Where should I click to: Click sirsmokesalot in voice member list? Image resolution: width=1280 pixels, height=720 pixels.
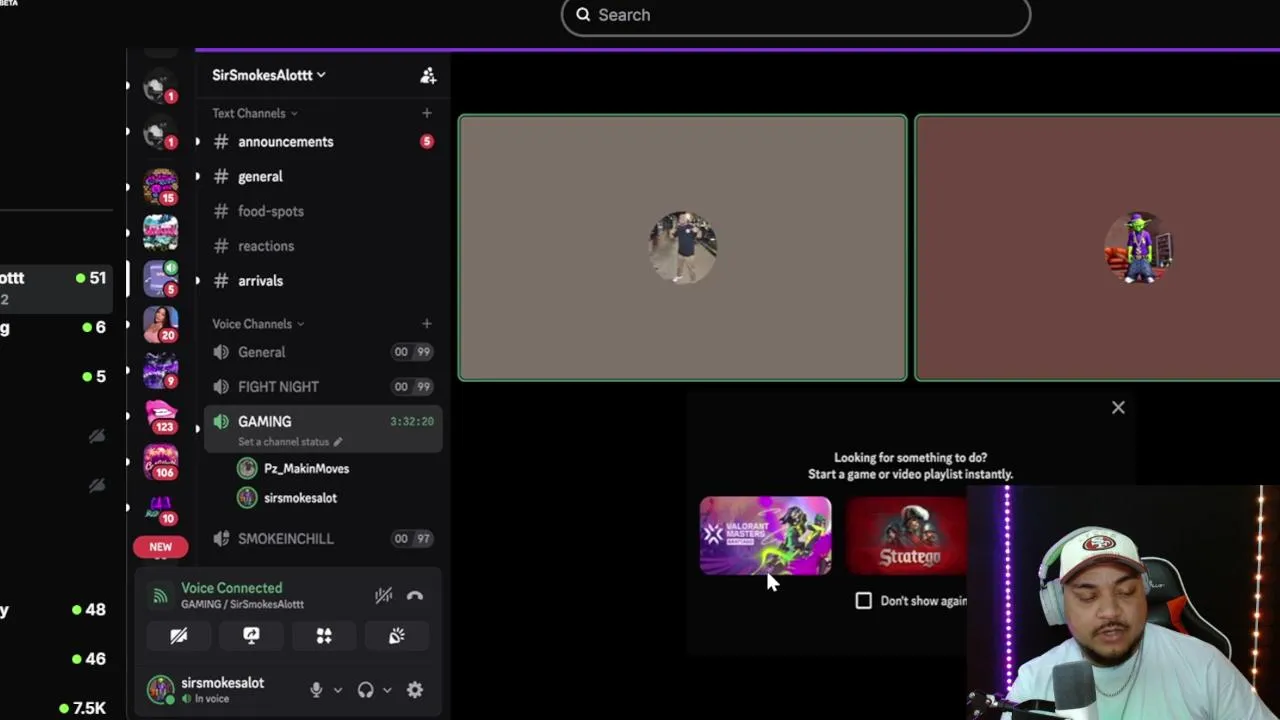[x=300, y=498]
